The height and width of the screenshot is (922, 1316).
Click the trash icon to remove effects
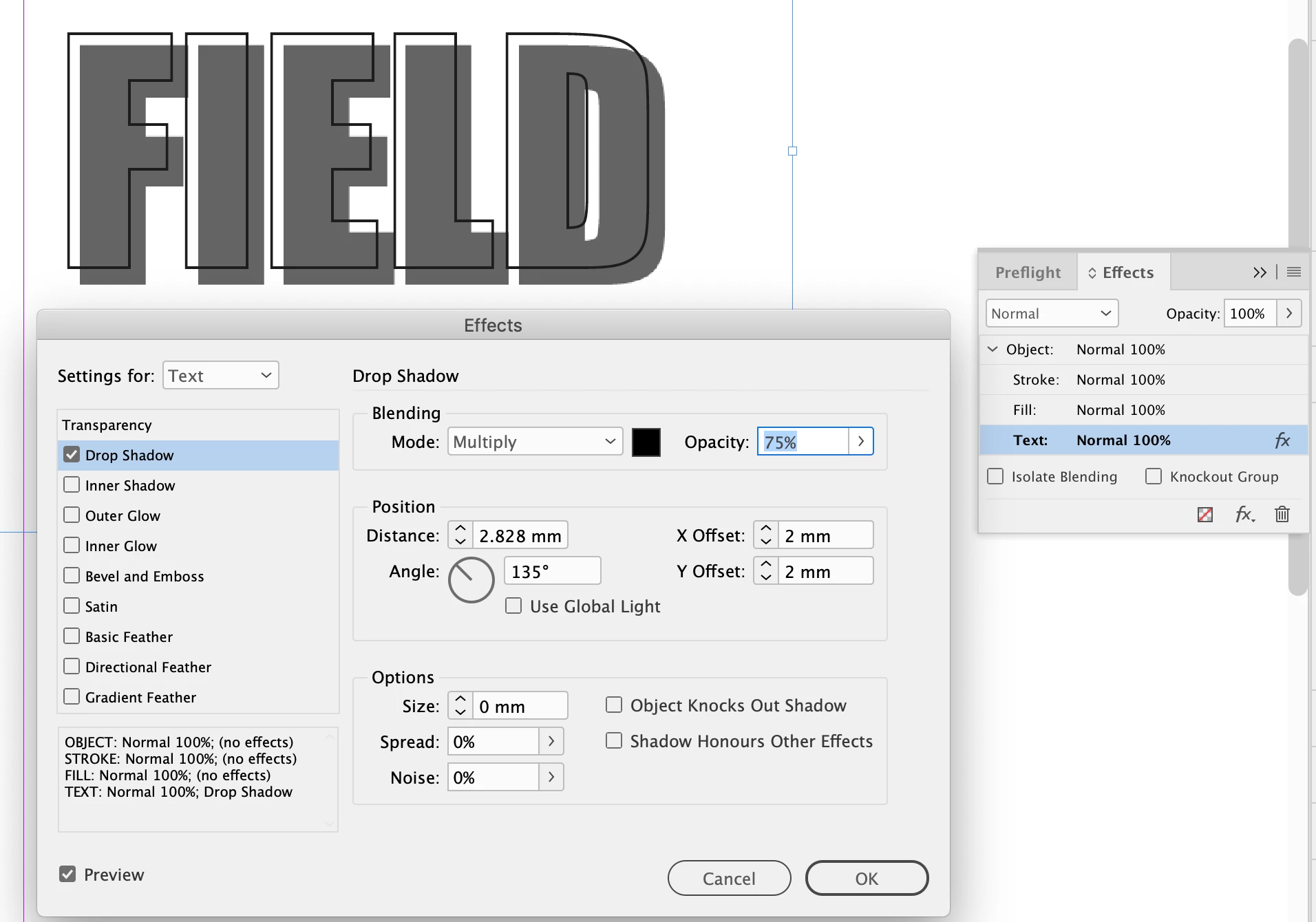coord(1282,514)
